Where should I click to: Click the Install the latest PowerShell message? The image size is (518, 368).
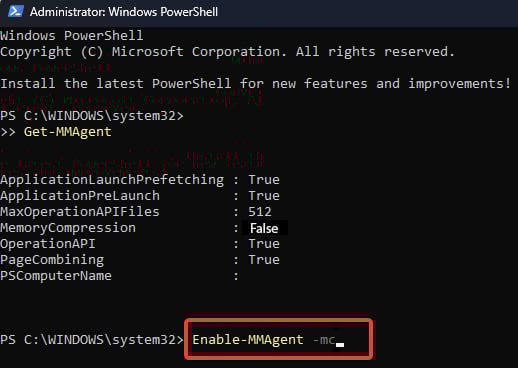[x=255, y=84]
